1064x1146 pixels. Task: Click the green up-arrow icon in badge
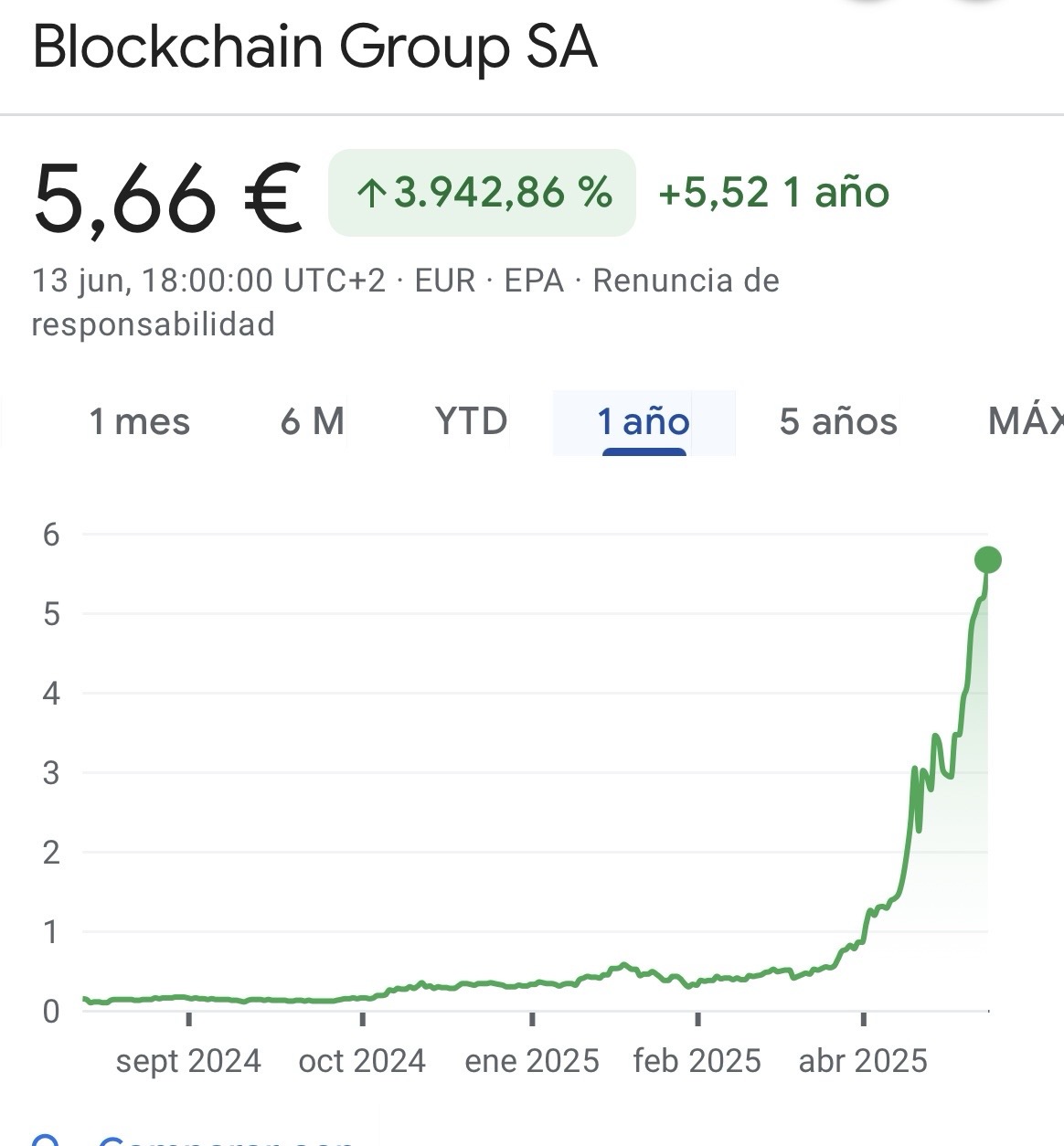coord(370,194)
